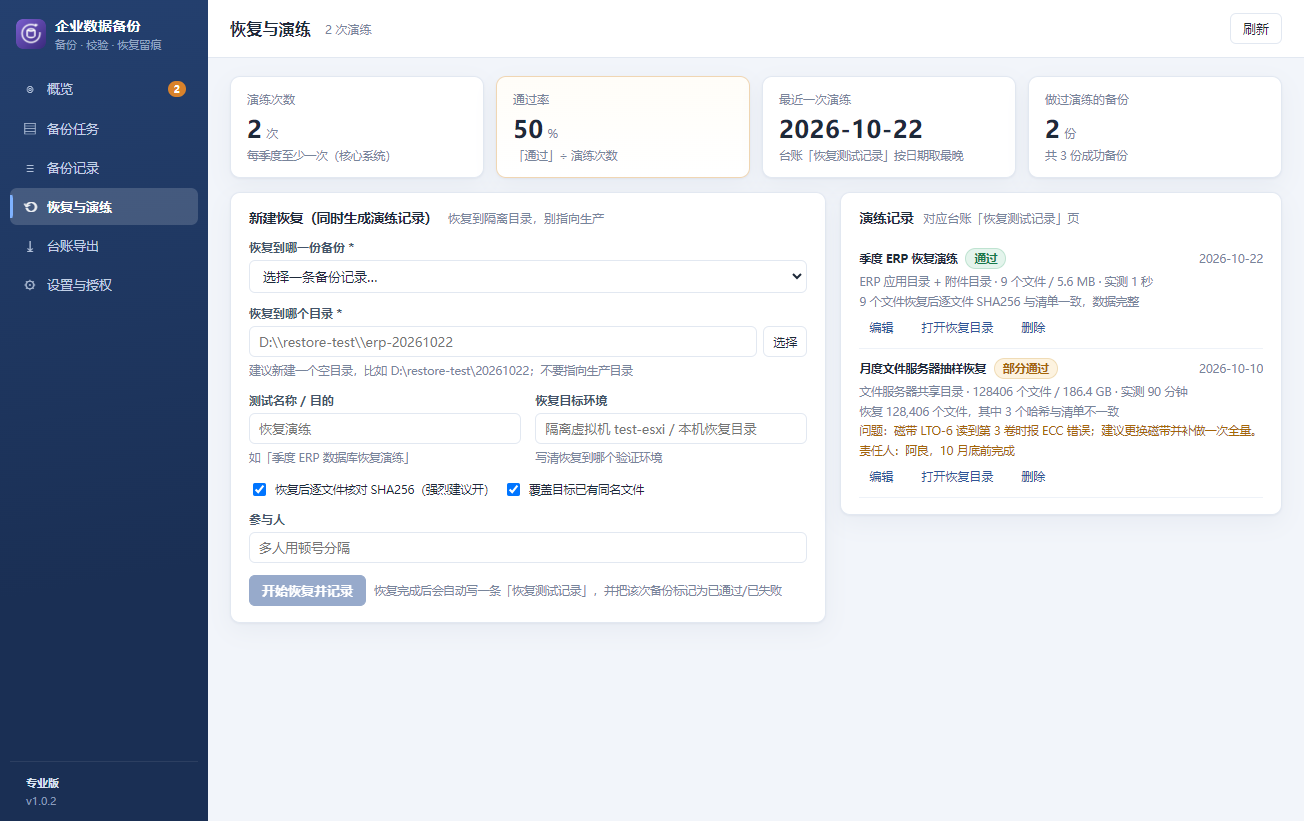Click the 概览 sidebar icon
Viewport: 1304px width, 821px height.
click(30, 89)
